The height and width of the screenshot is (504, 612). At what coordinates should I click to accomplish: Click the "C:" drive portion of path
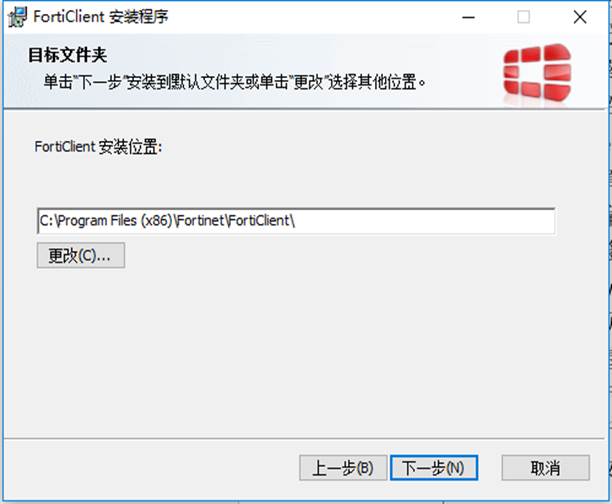point(46,221)
